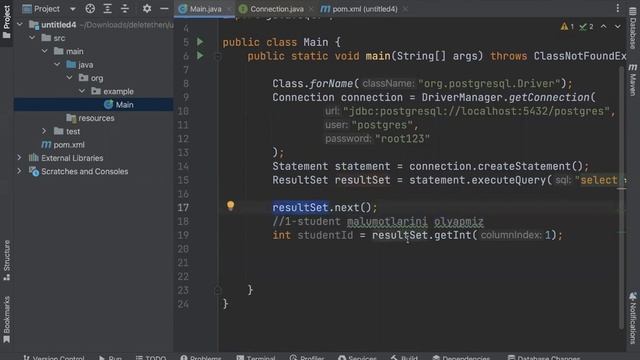Expand External Libraries node
The width and height of the screenshot is (640, 360).
click(x=19, y=158)
